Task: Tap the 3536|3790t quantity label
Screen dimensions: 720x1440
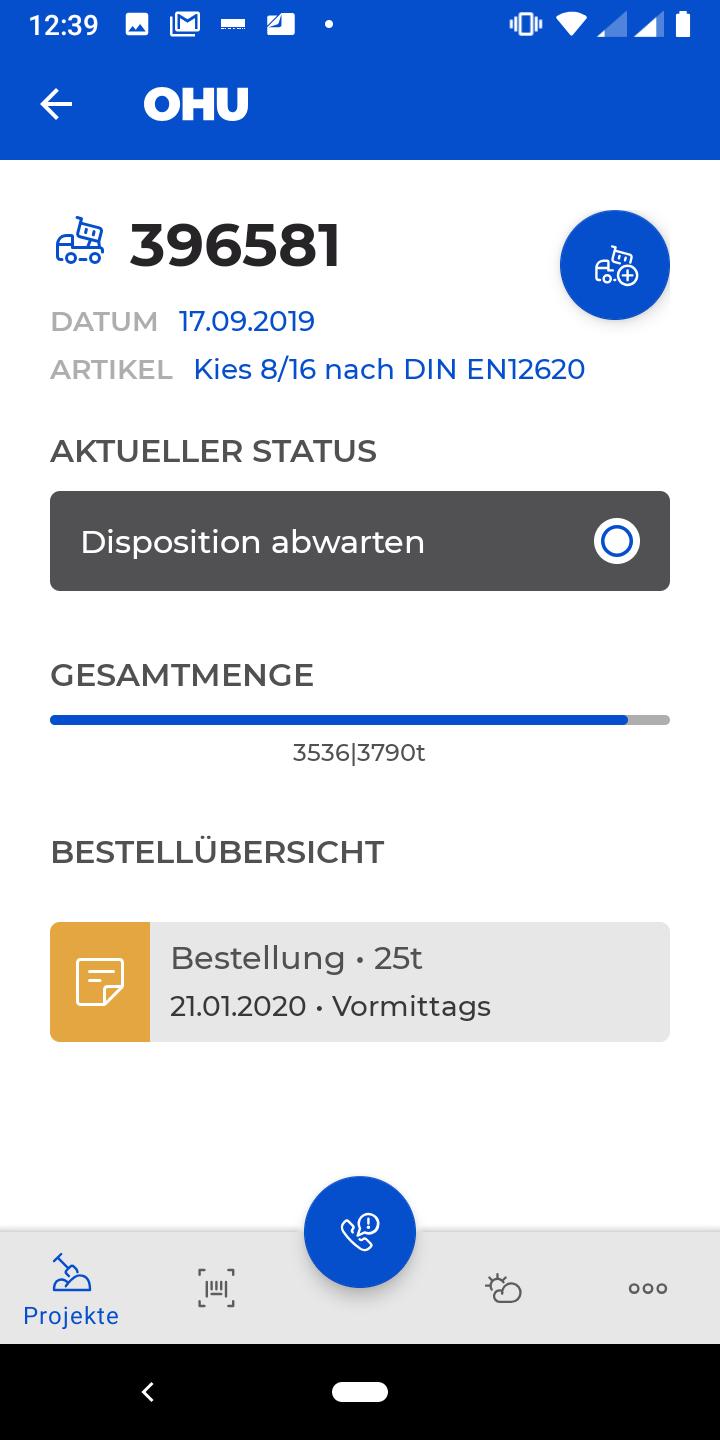Action: [x=359, y=753]
